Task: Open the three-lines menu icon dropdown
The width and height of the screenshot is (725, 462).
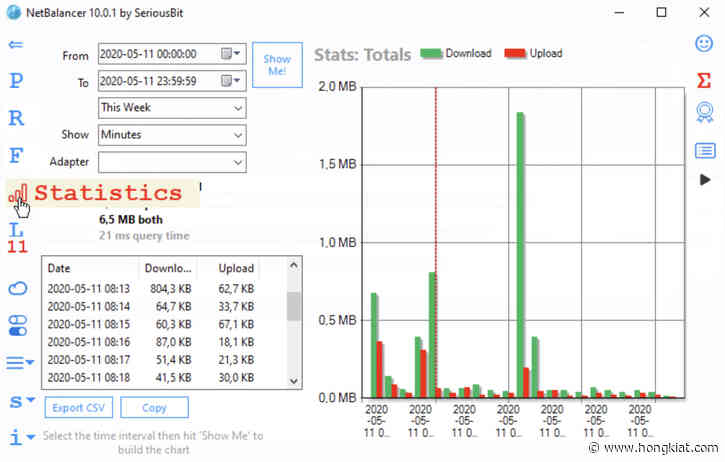Action: click(20, 363)
